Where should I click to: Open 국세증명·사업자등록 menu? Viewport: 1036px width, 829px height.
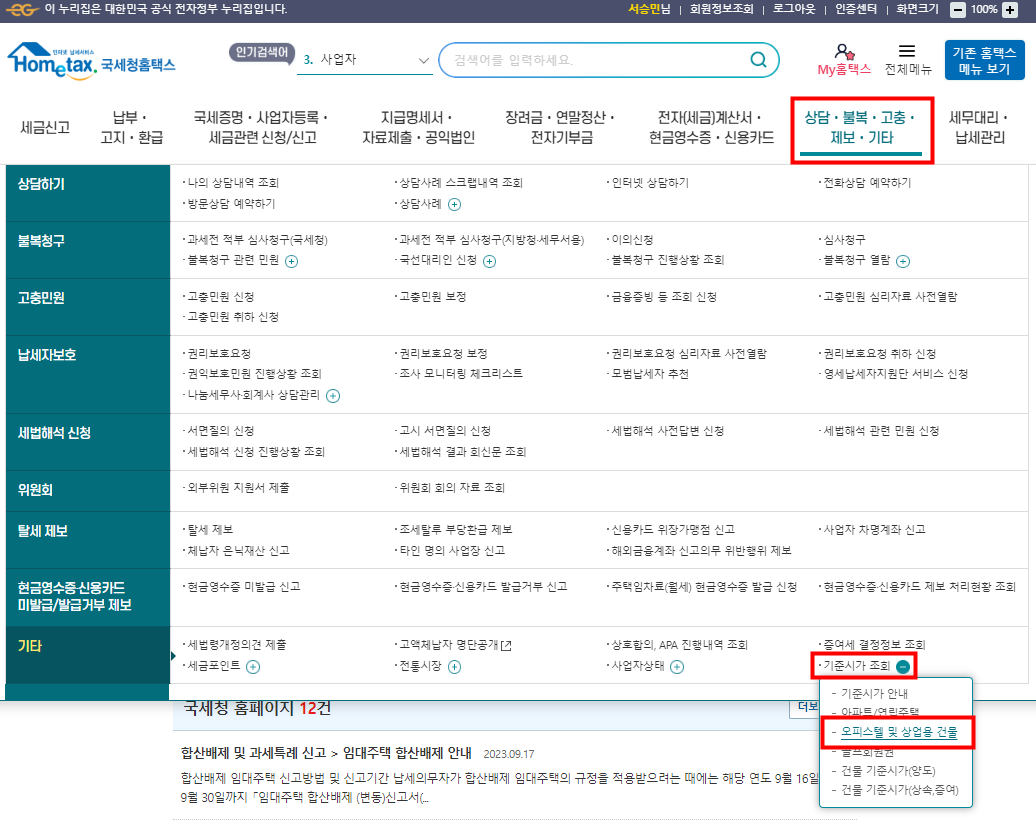(262, 127)
